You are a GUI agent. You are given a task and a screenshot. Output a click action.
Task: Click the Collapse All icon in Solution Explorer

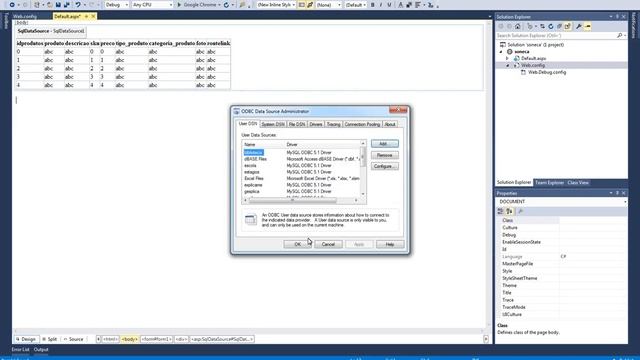559,26
